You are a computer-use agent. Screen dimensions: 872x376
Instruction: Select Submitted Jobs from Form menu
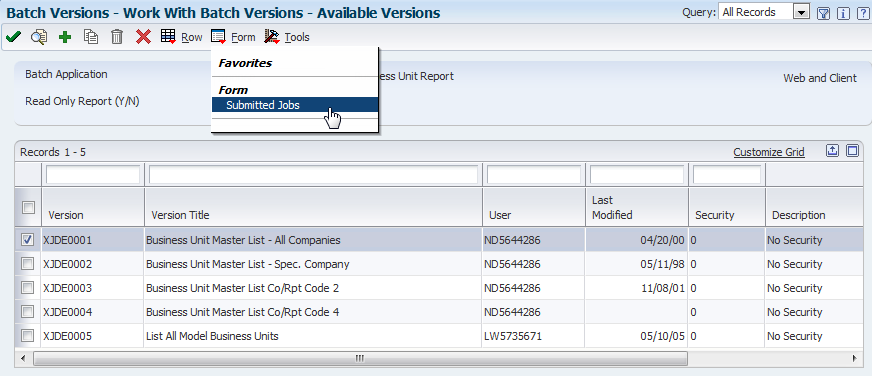295,105
